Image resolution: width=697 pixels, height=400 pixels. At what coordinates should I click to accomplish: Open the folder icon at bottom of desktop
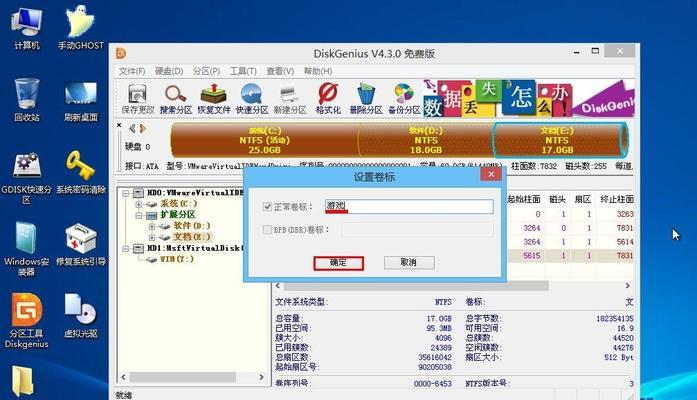click(22, 381)
